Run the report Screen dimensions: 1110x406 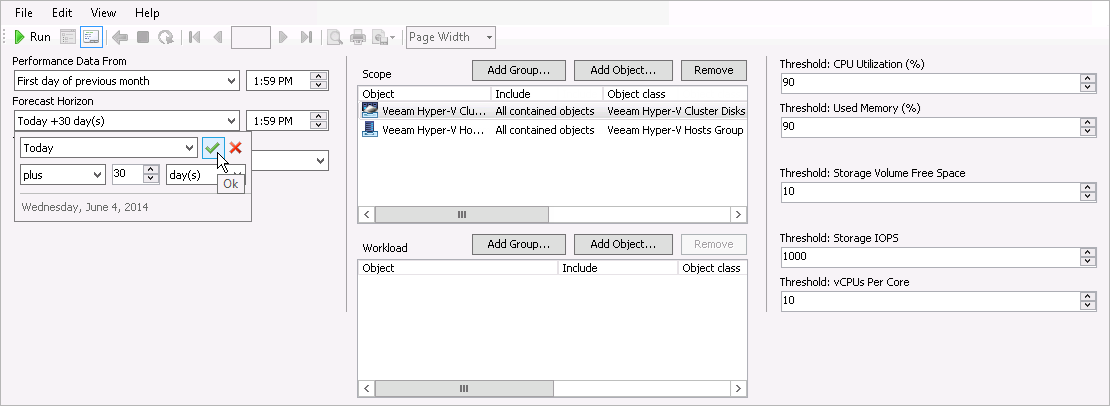click(x=33, y=37)
